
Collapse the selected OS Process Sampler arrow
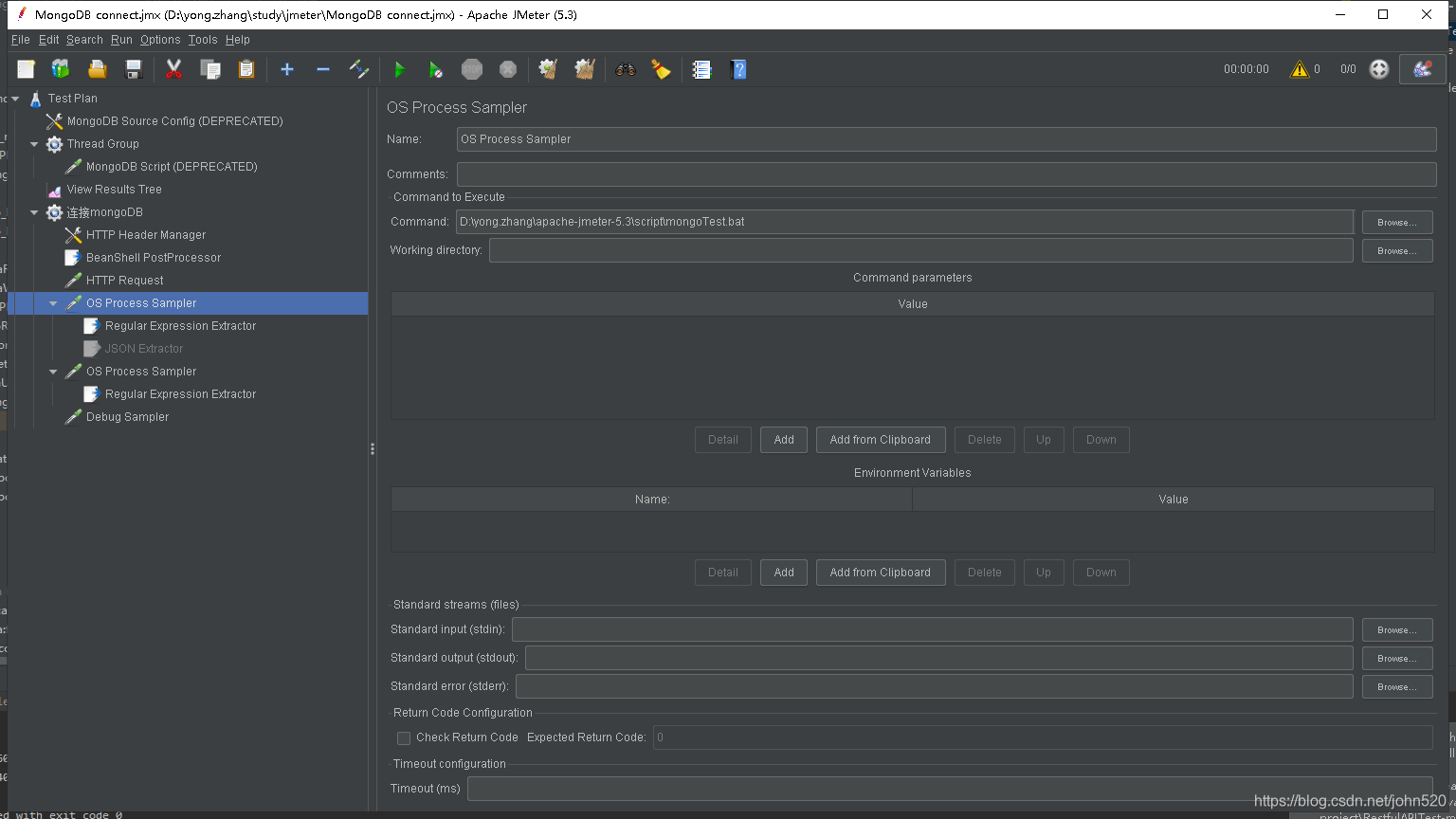[53, 303]
